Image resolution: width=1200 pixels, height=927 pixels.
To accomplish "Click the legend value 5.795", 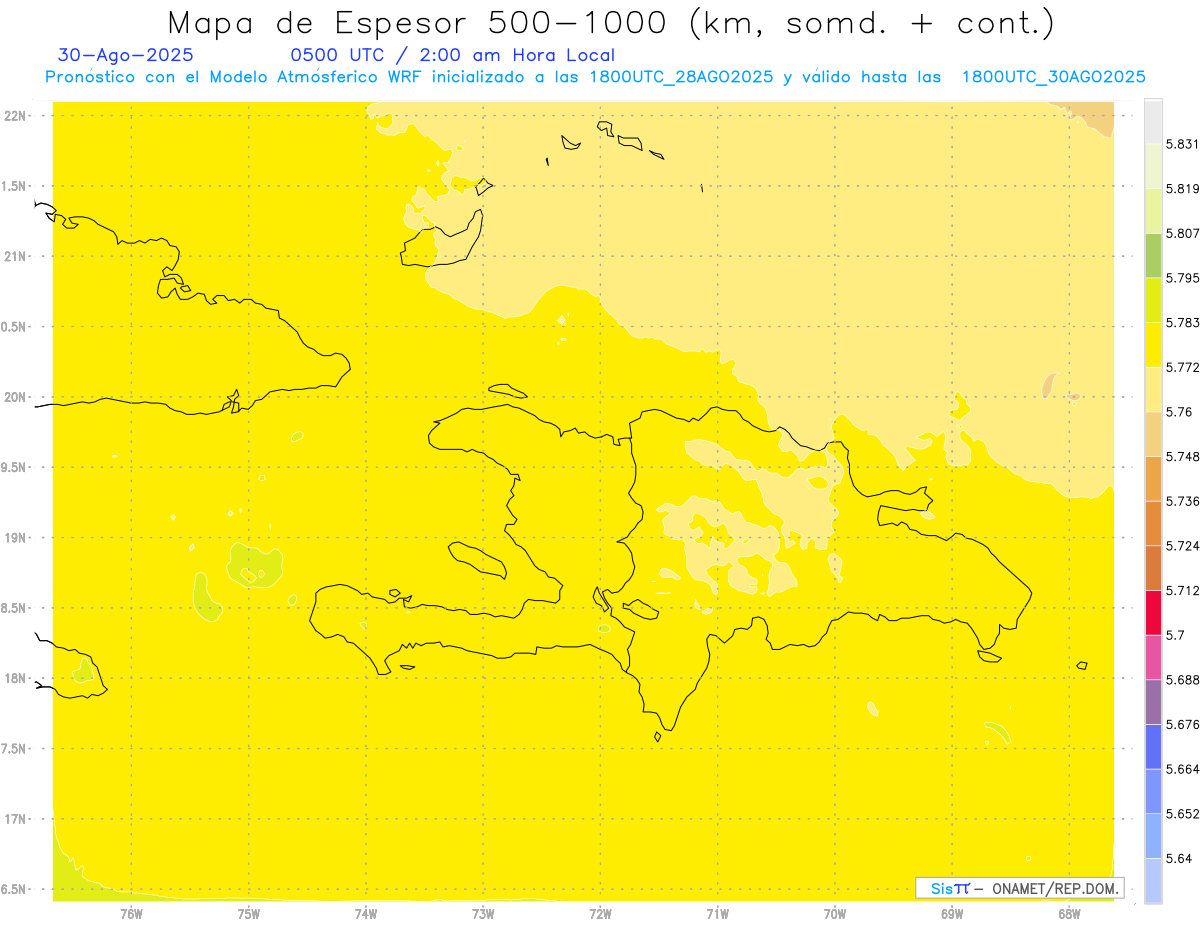I will pos(1182,278).
